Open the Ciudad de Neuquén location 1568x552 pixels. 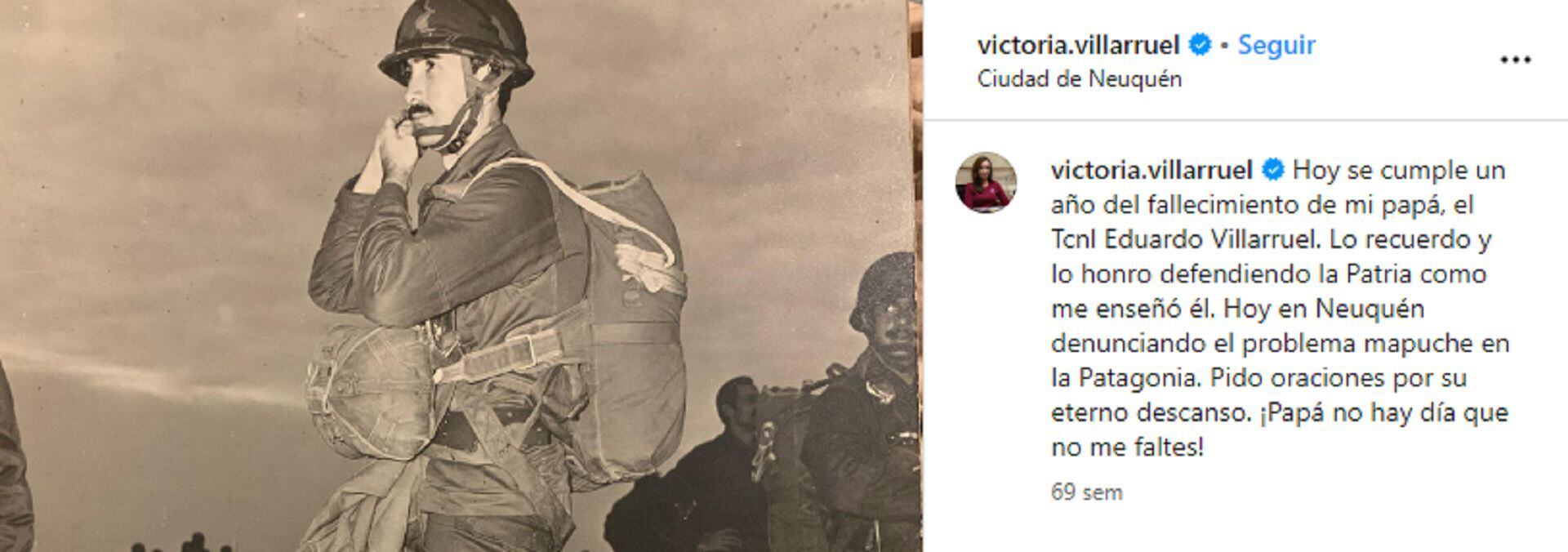coord(1079,79)
